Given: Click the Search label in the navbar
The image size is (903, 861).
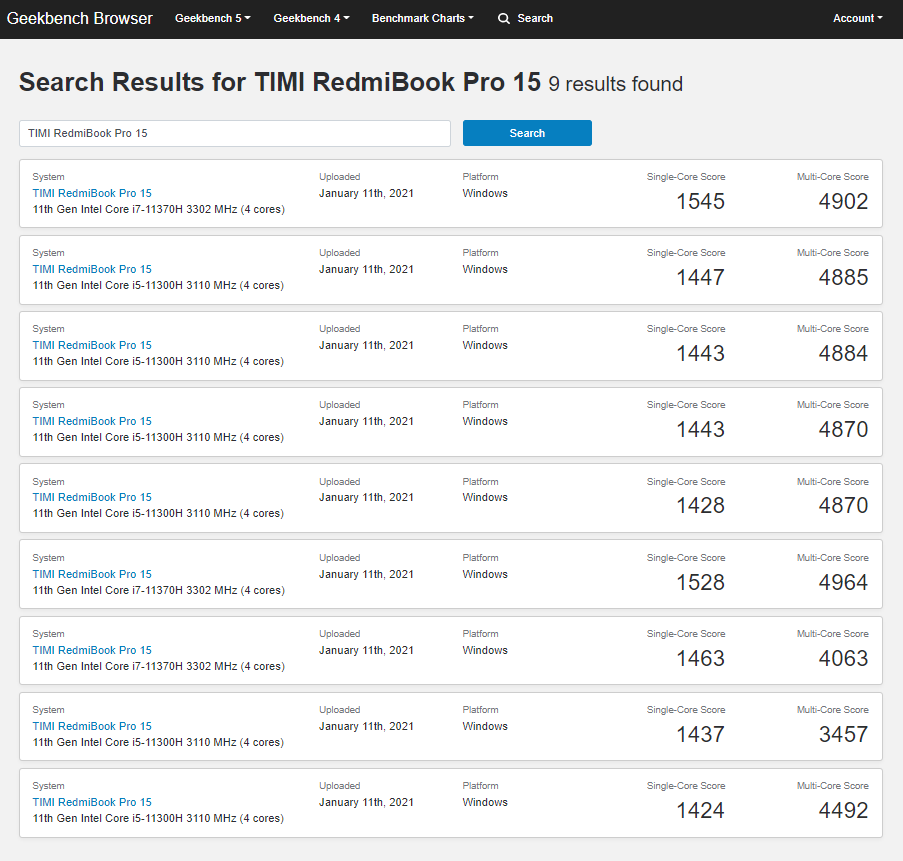Looking at the screenshot, I should 535,18.
